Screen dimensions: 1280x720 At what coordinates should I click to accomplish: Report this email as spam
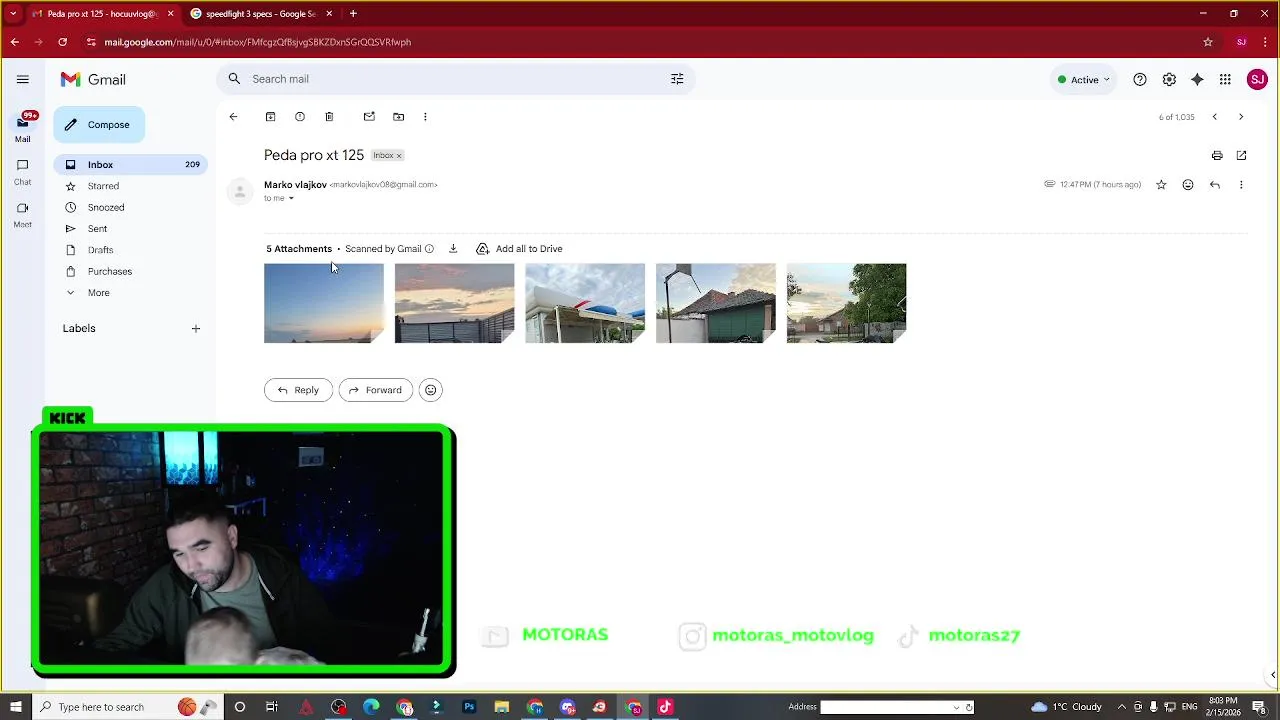pyautogui.click(x=300, y=117)
